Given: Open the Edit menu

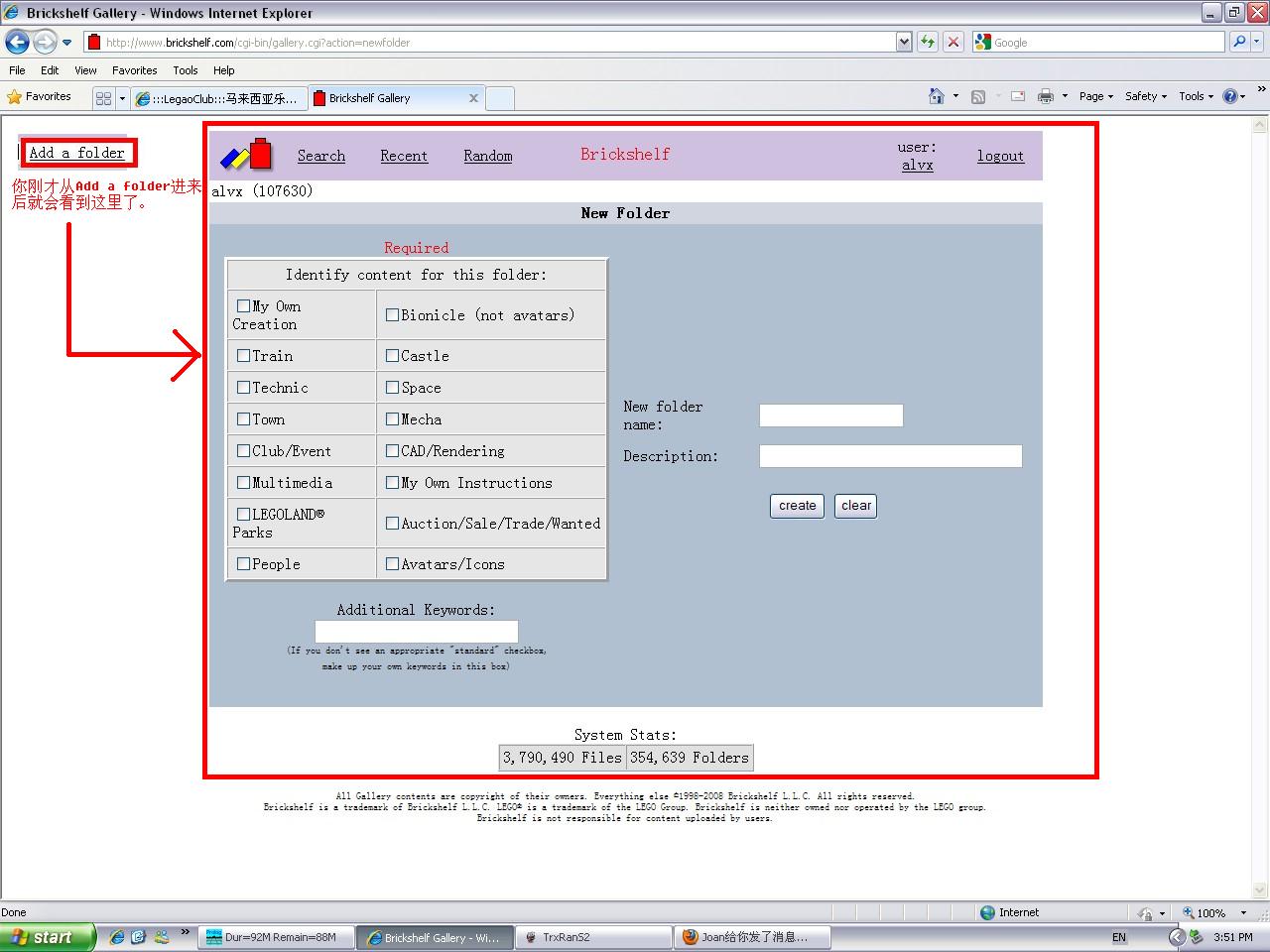Looking at the screenshot, I should pos(50,70).
